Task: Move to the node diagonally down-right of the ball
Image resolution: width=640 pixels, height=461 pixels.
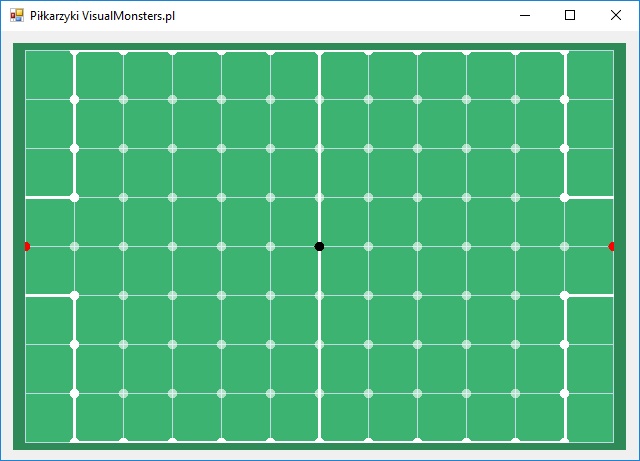Action: coord(368,295)
